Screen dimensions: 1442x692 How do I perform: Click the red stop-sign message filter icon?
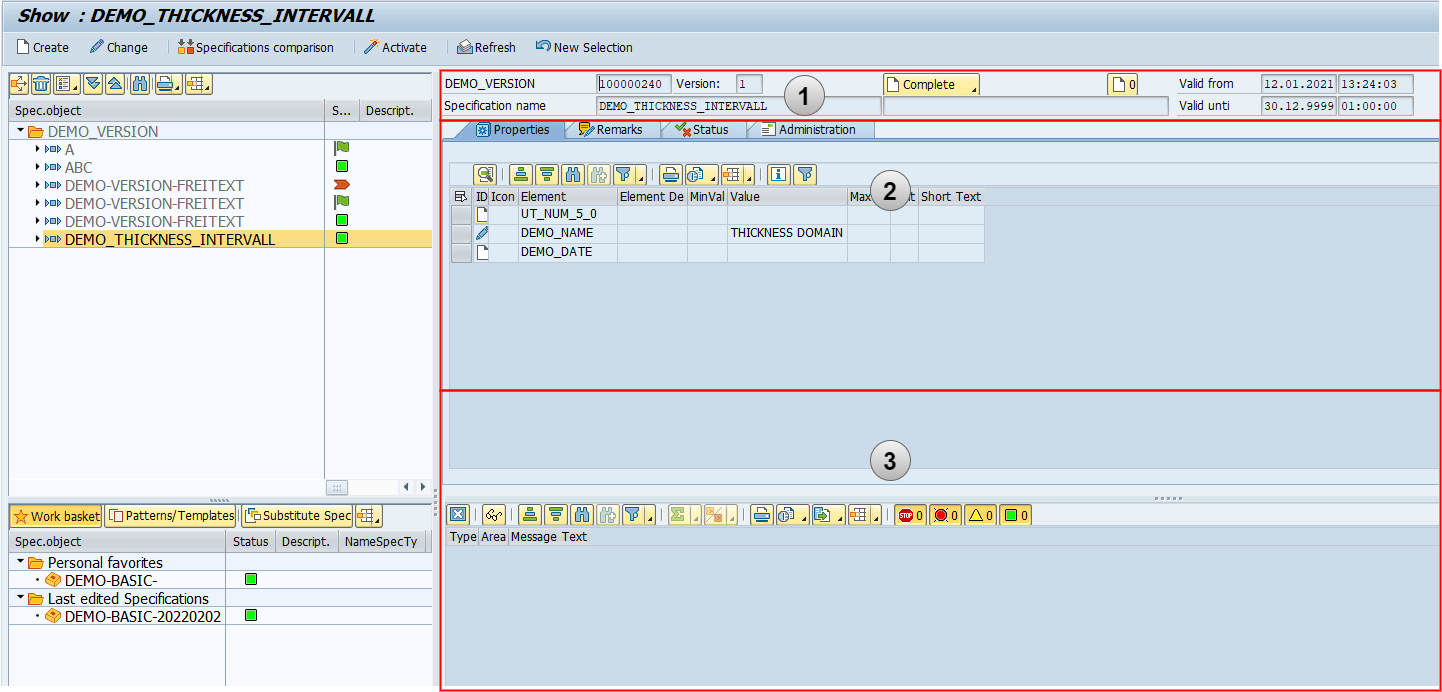[910, 515]
